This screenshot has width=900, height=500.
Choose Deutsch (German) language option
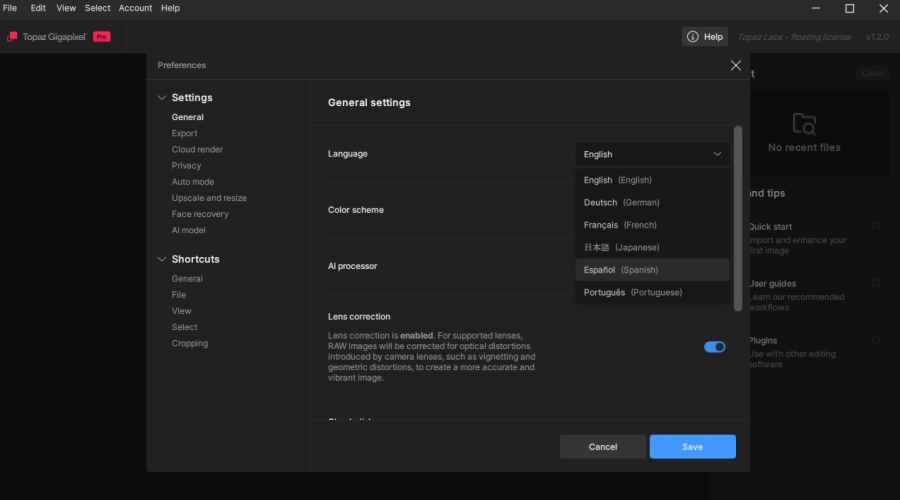(x=652, y=203)
